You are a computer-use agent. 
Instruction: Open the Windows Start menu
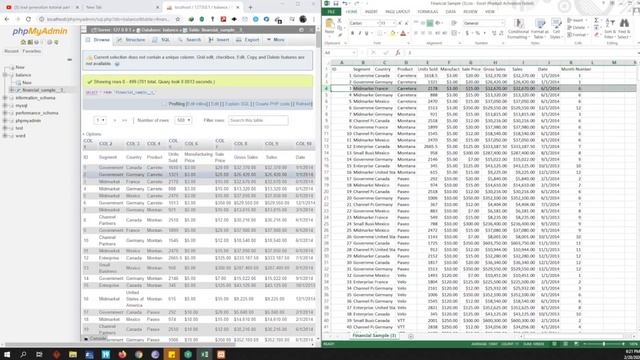[x=7, y=354]
